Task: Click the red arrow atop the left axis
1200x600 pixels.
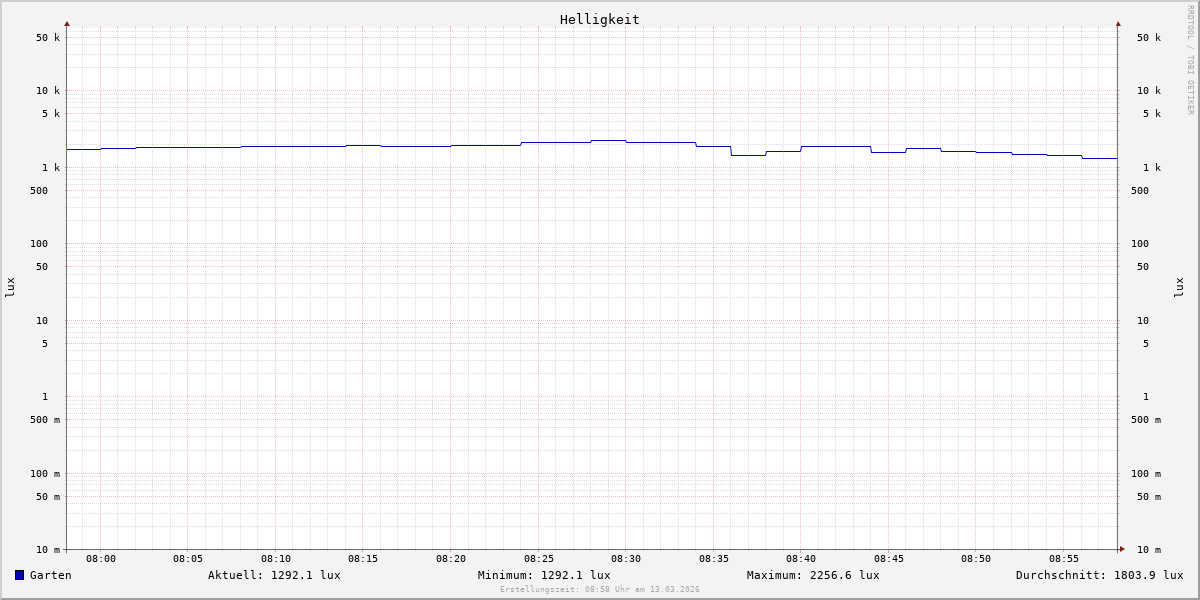Action: (x=67, y=23)
